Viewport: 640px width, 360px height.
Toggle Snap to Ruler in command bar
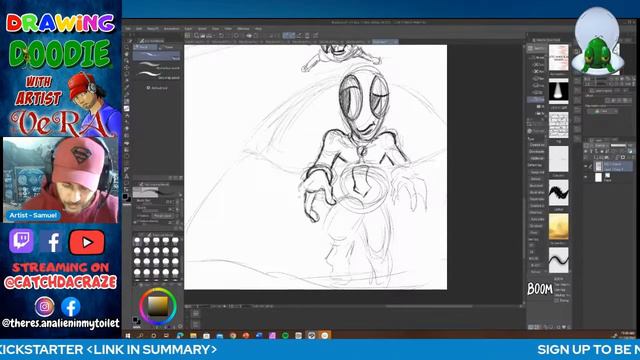point(286,36)
